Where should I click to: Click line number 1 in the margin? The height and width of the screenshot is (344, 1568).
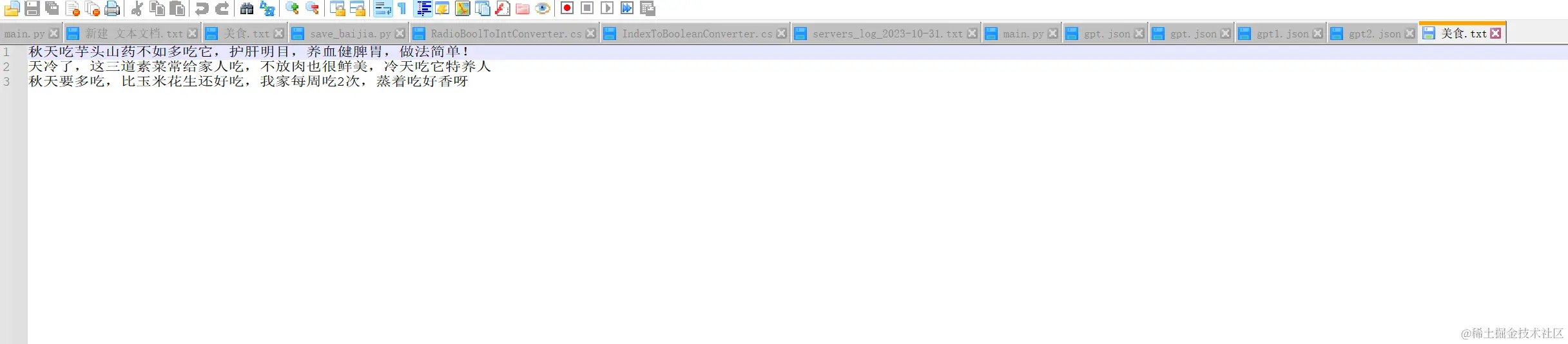6,52
